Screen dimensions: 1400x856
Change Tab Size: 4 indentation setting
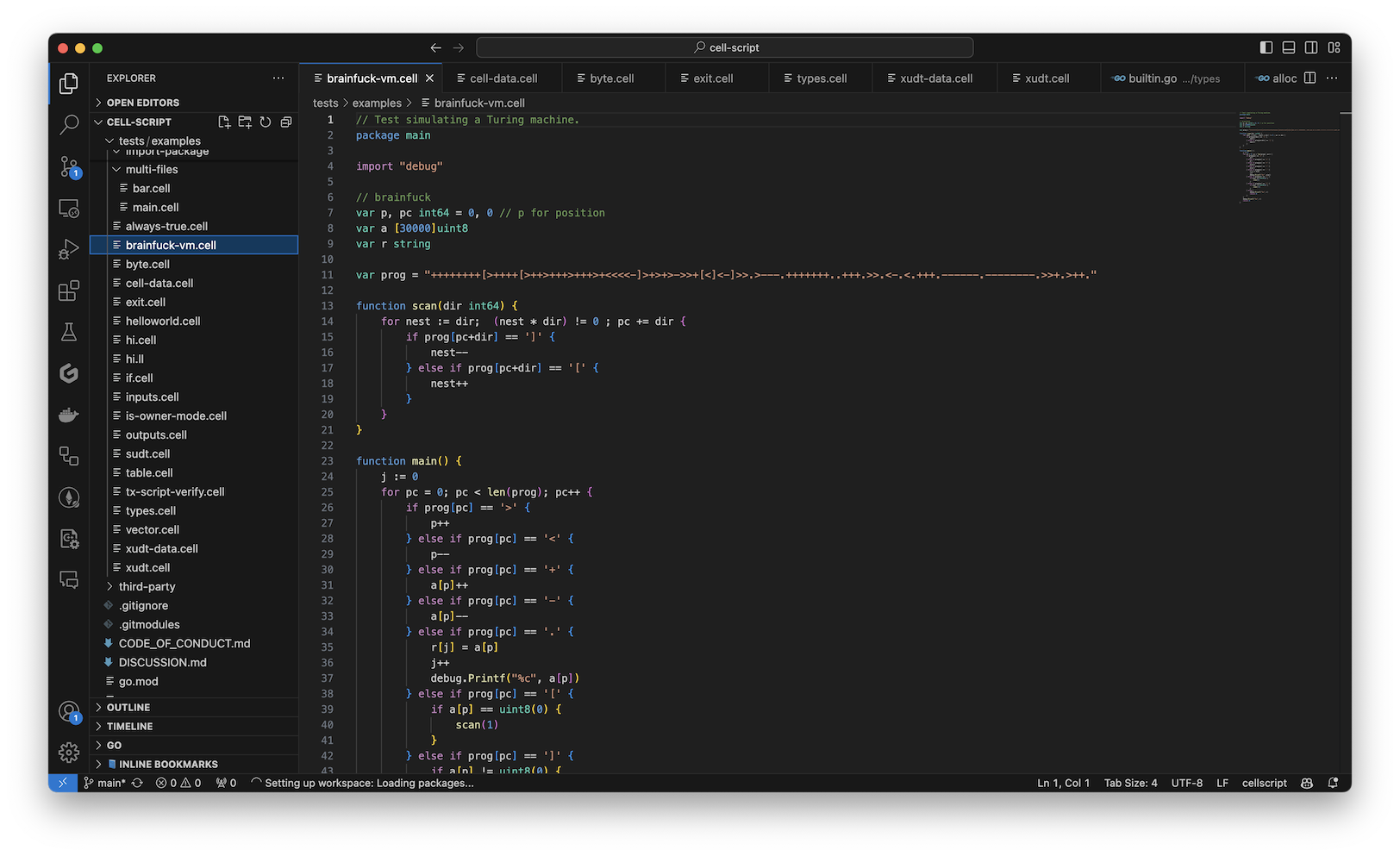(x=1130, y=783)
